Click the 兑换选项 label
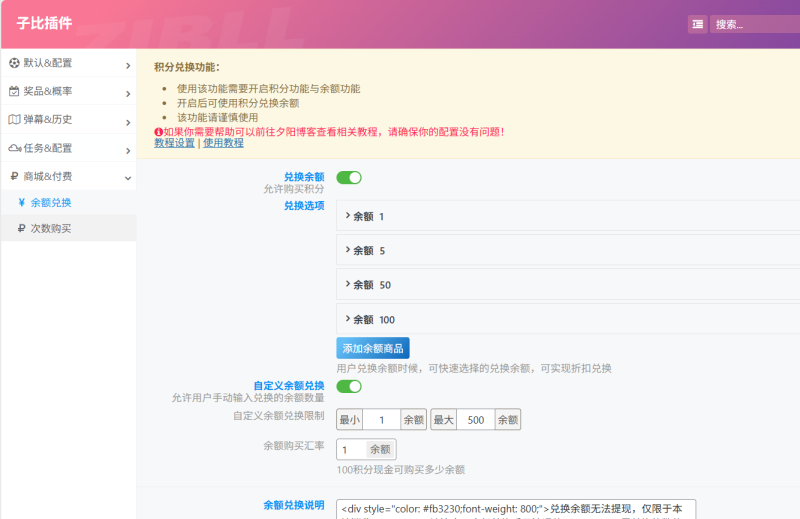 304,206
